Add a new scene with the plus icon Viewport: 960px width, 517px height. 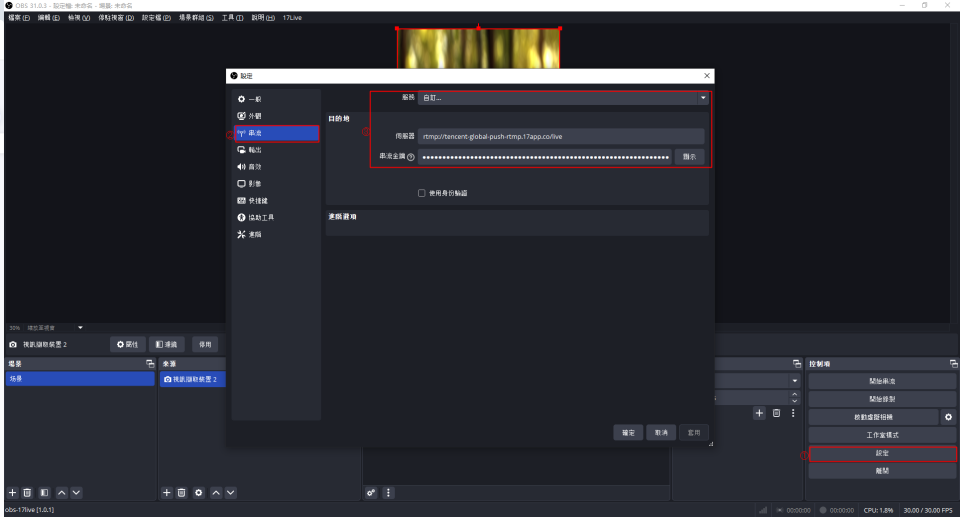tap(13, 492)
